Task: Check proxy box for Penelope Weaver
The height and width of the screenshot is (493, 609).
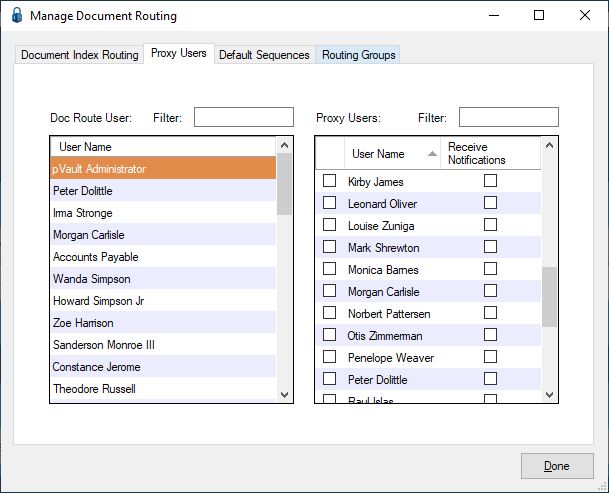Action: [329, 357]
